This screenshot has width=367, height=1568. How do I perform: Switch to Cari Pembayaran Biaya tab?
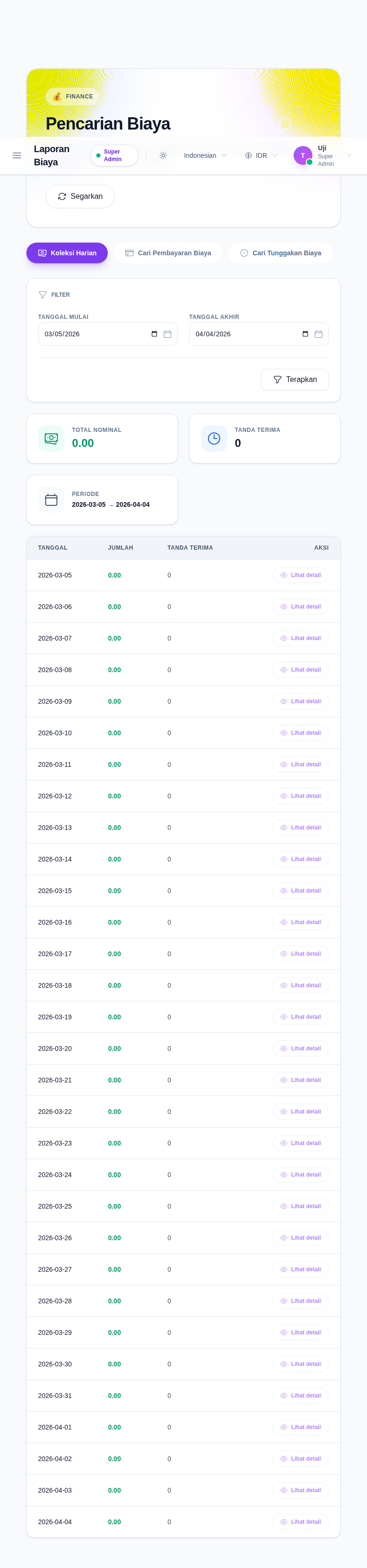point(168,253)
